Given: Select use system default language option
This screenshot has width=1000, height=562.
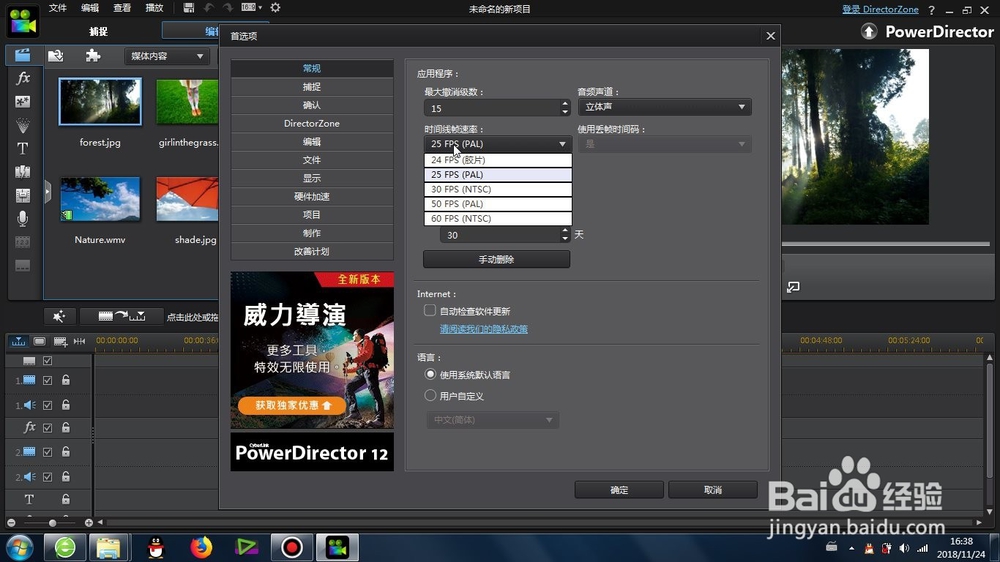Looking at the screenshot, I should coord(430,374).
